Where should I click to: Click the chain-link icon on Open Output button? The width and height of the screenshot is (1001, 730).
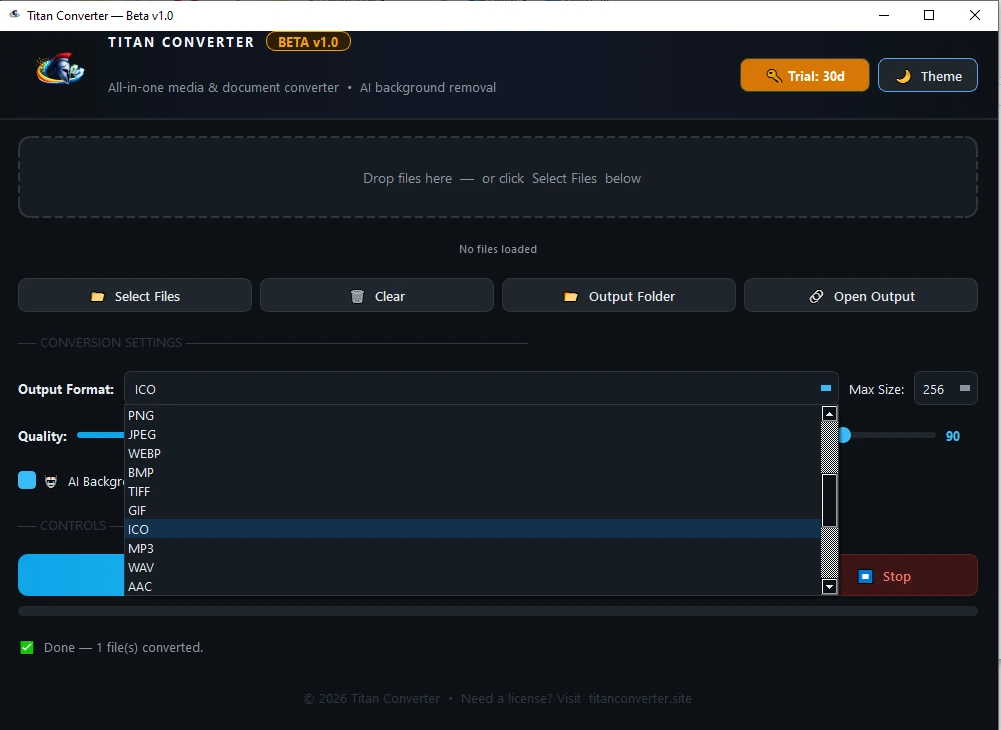pyautogui.click(x=814, y=296)
